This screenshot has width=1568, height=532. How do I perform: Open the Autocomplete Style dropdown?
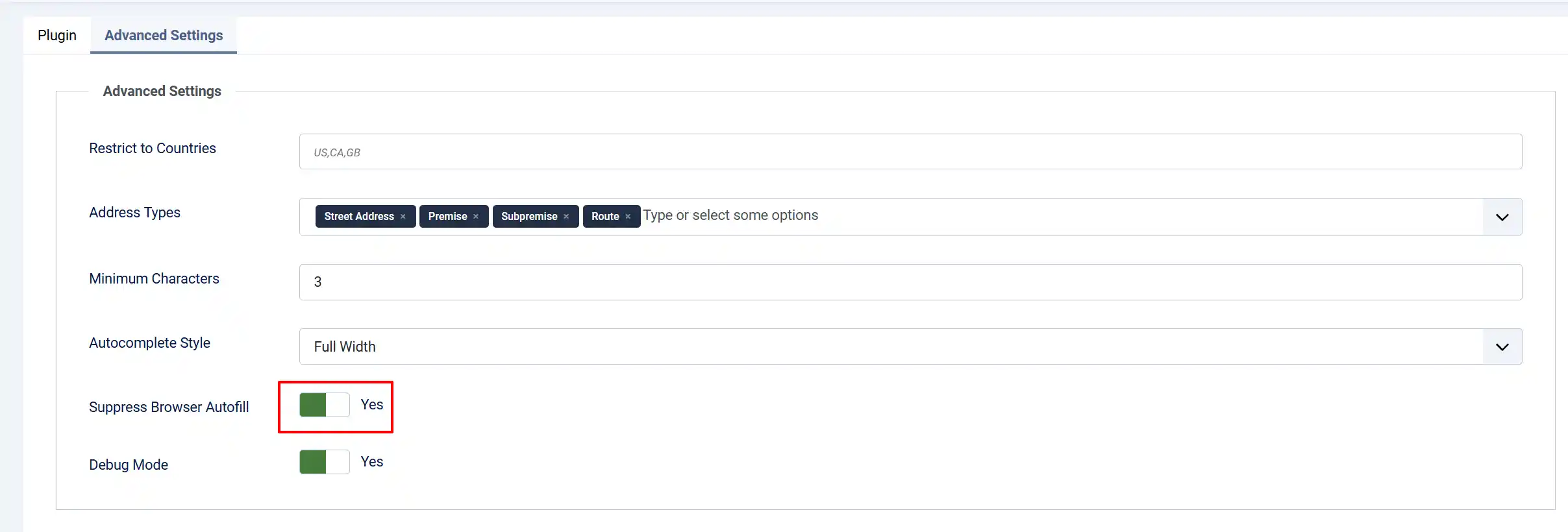[910, 346]
